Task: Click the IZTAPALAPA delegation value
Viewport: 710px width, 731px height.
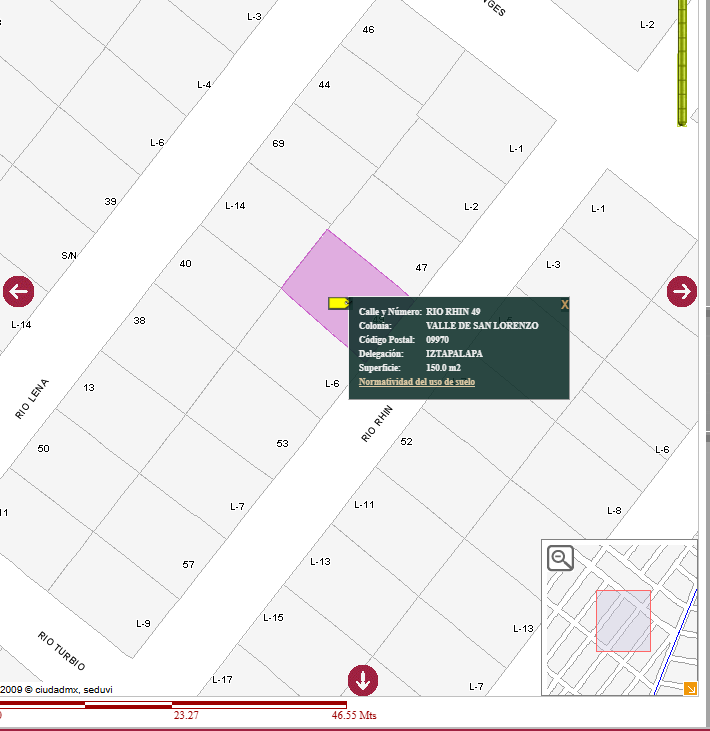Action: 454,354
